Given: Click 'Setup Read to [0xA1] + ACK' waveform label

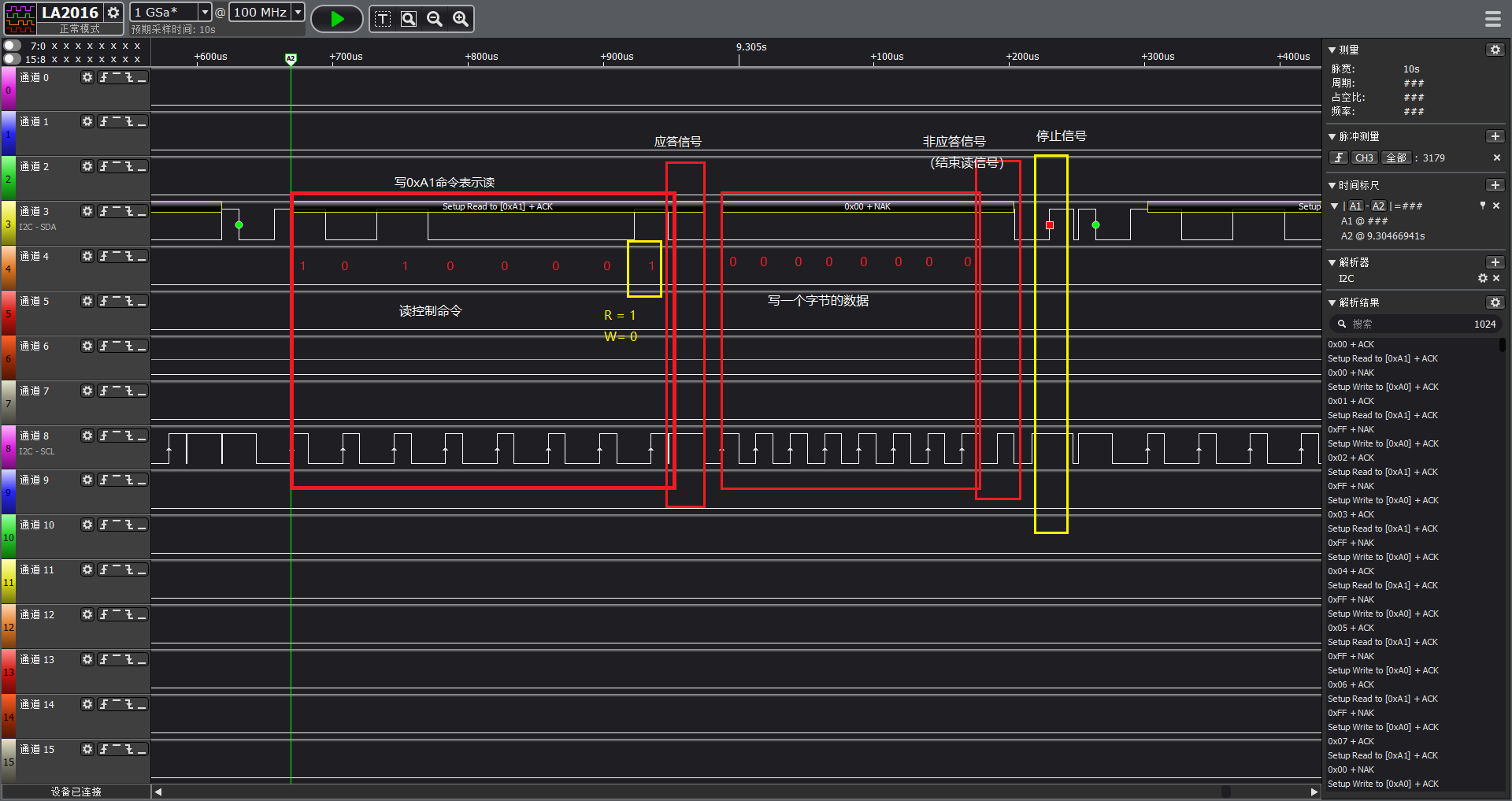Looking at the screenshot, I should pos(498,206).
